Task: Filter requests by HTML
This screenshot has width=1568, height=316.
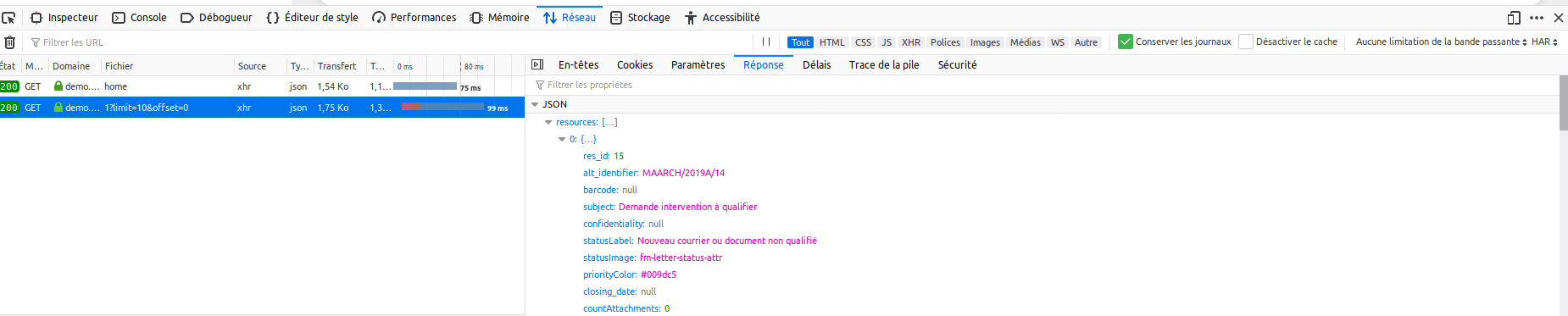Action: pyautogui.click(x=832, y=42)
